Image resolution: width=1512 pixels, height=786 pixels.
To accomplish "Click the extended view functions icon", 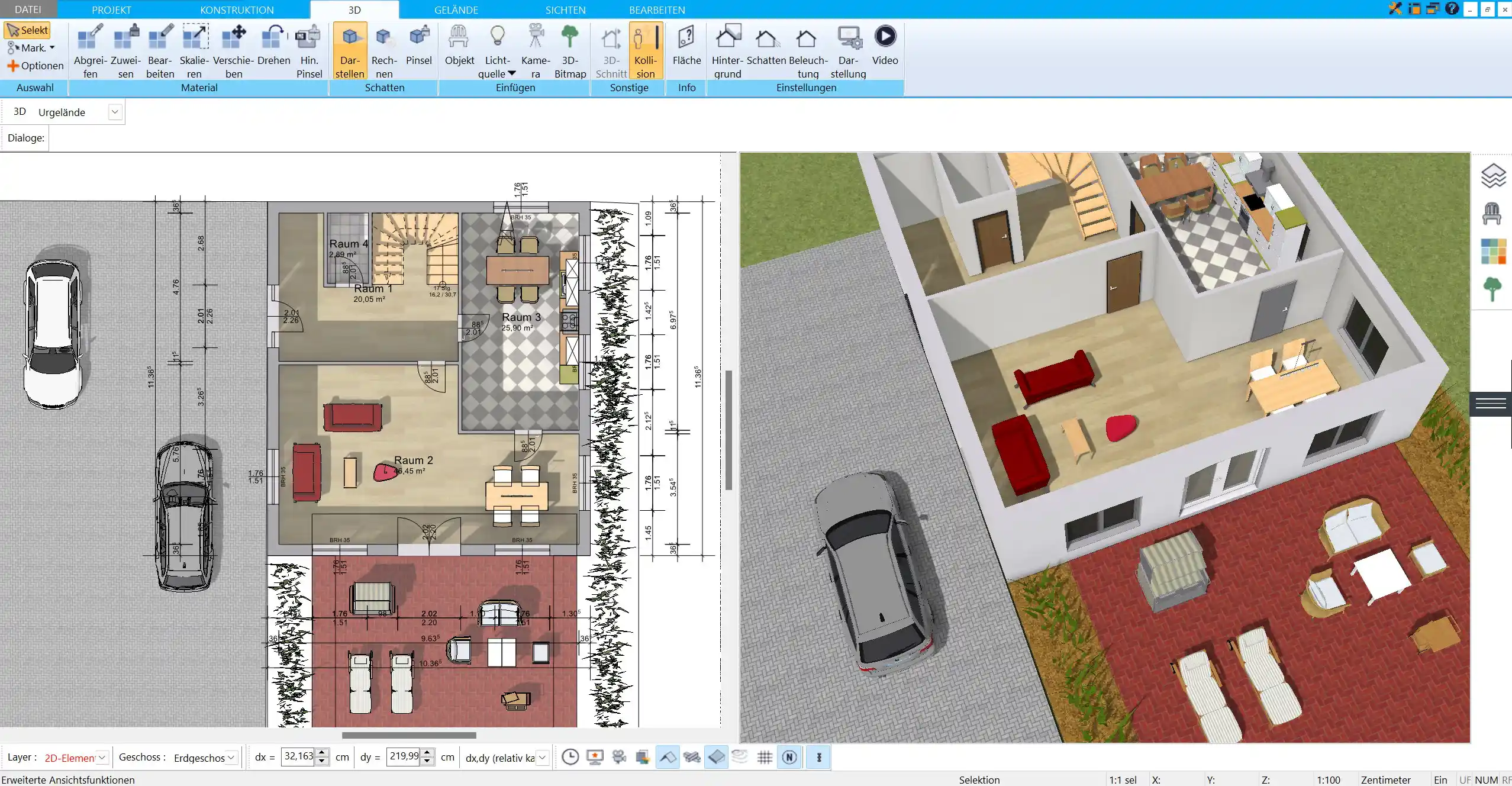I will coord(819,757).
